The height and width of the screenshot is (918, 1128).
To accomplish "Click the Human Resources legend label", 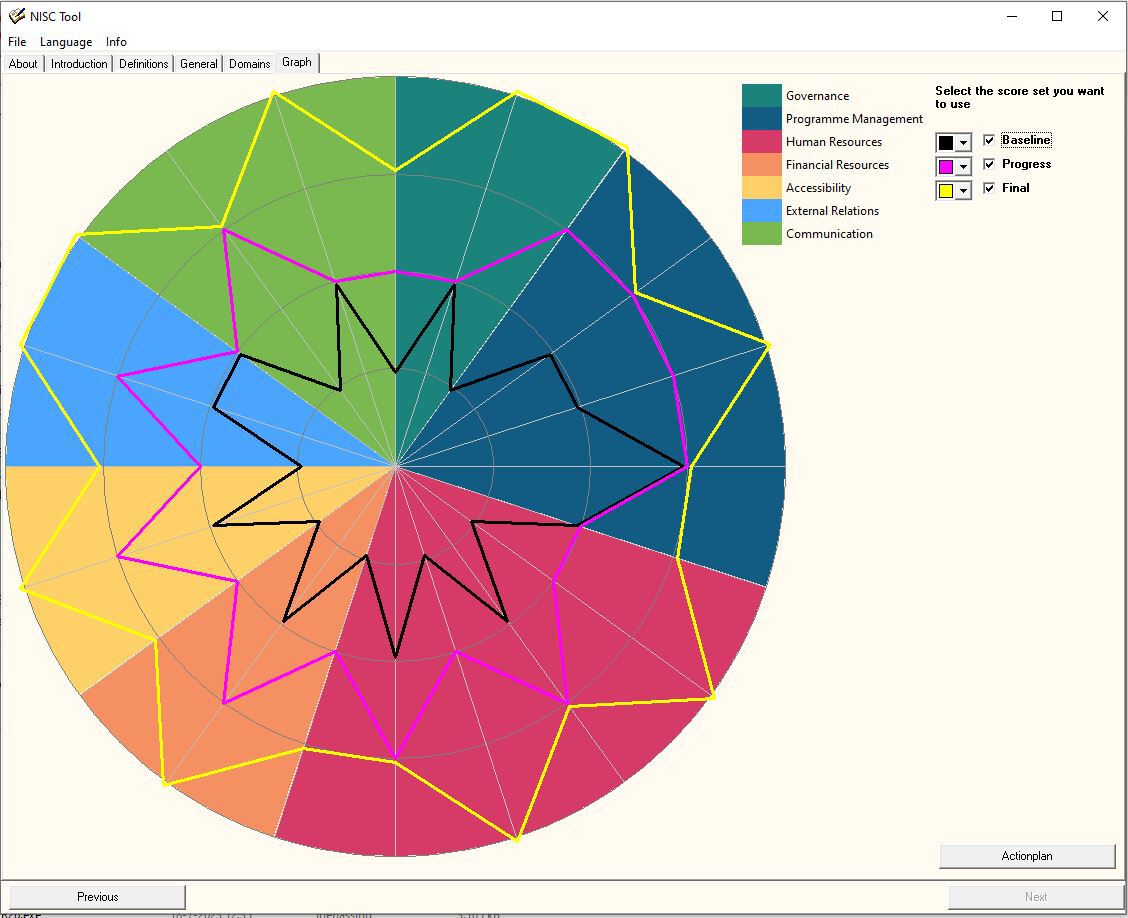I will click(834, 142).
